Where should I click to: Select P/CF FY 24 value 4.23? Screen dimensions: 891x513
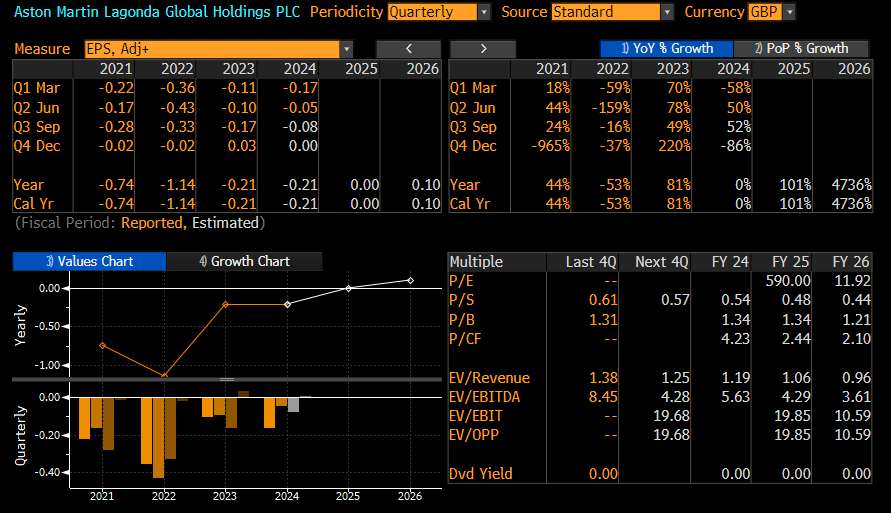pos(735,339)
